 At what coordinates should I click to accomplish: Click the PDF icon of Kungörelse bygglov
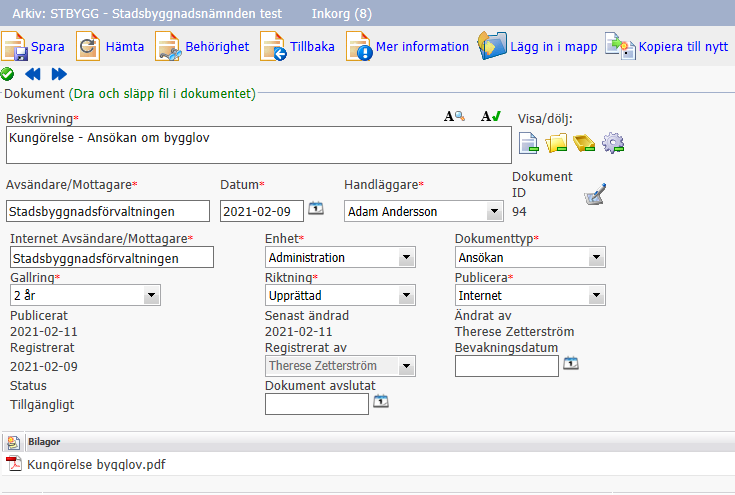pyautogui.click(x=14, y=464)
